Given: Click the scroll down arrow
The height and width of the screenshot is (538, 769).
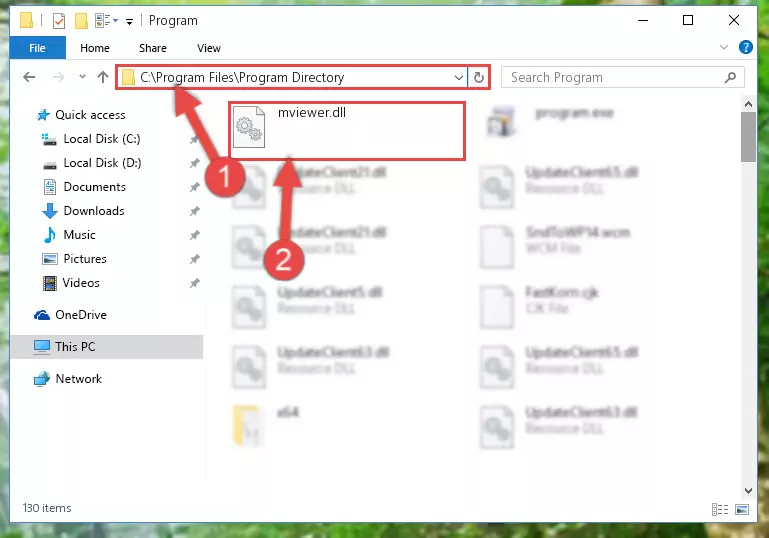Looking at the screenshot, I should point(748,491).
